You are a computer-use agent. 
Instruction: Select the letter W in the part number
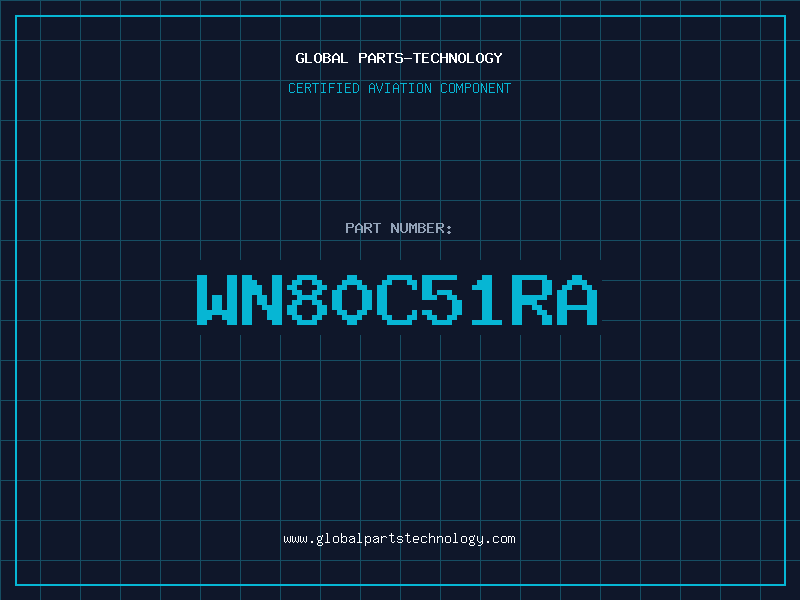click(x=218, y=299)
